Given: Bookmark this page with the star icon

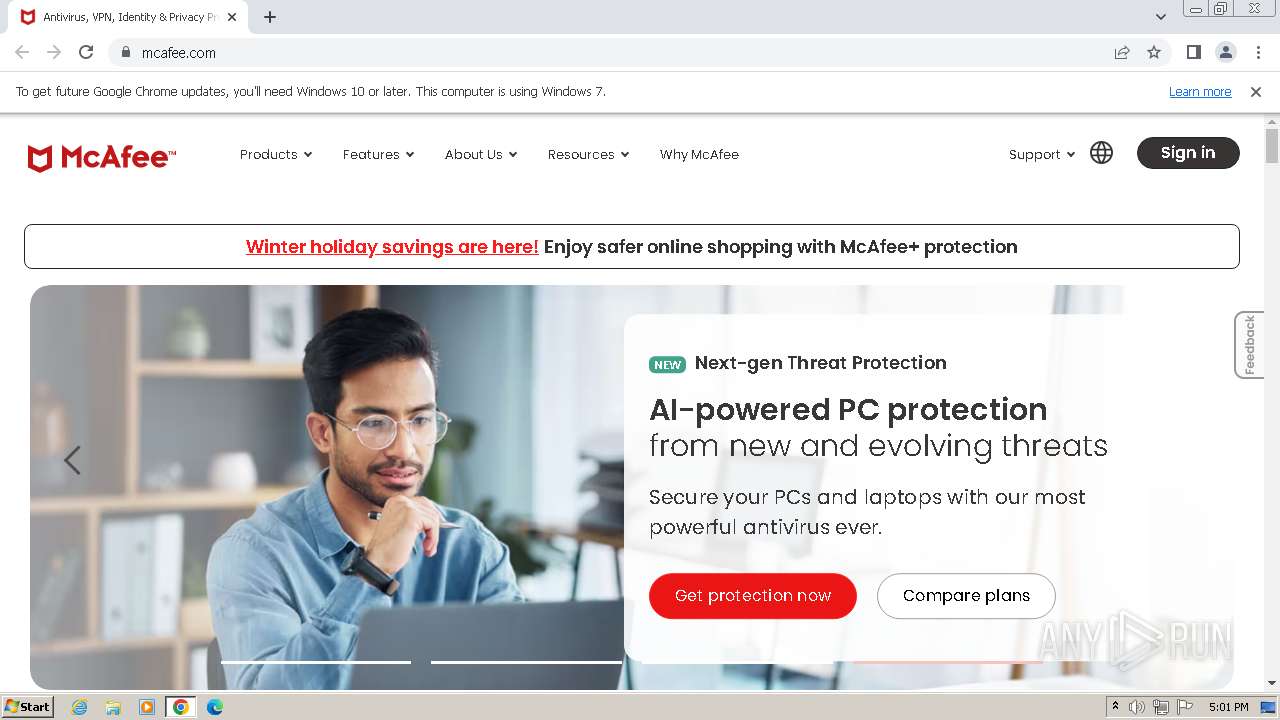Looking at the screenshot, I should pyautogui.click(x=1154, y=52).
